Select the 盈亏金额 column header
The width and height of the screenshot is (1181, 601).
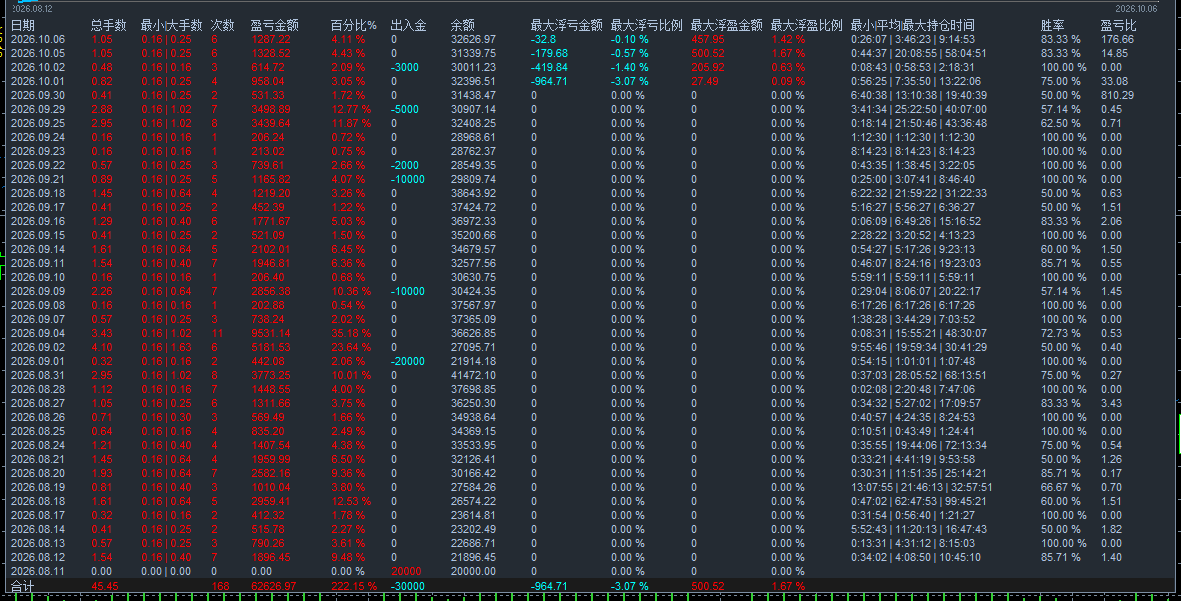[x=274, y=26]
